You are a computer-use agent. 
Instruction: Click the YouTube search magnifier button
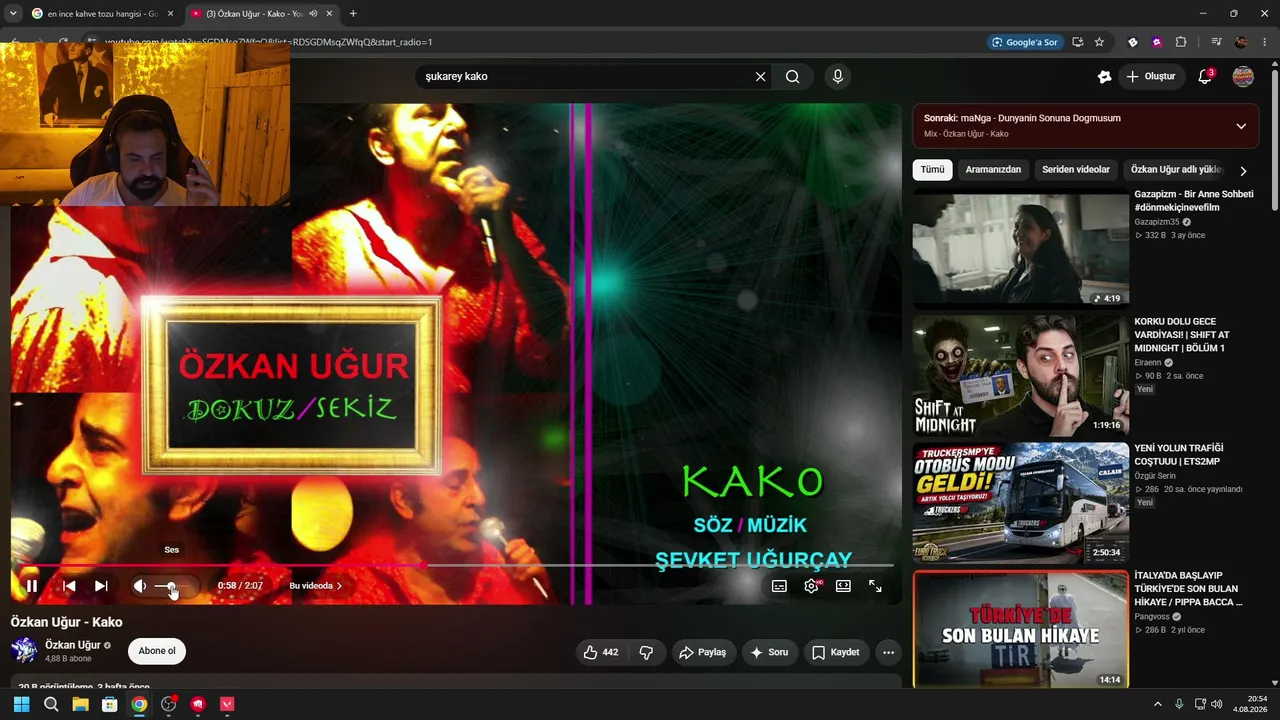[x=793, y=76]
